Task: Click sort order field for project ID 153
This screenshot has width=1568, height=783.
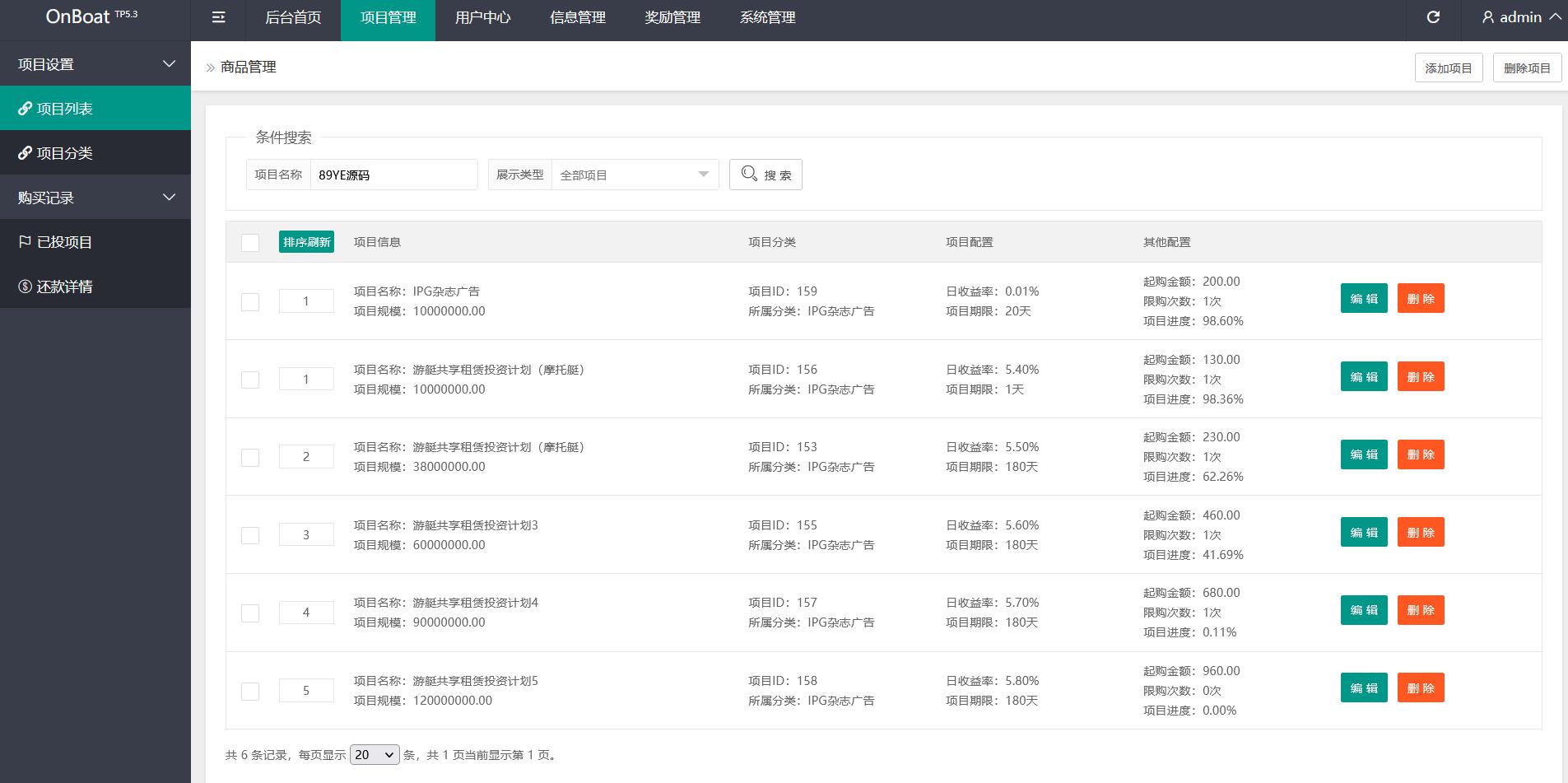Action: (x=306, y=456)
